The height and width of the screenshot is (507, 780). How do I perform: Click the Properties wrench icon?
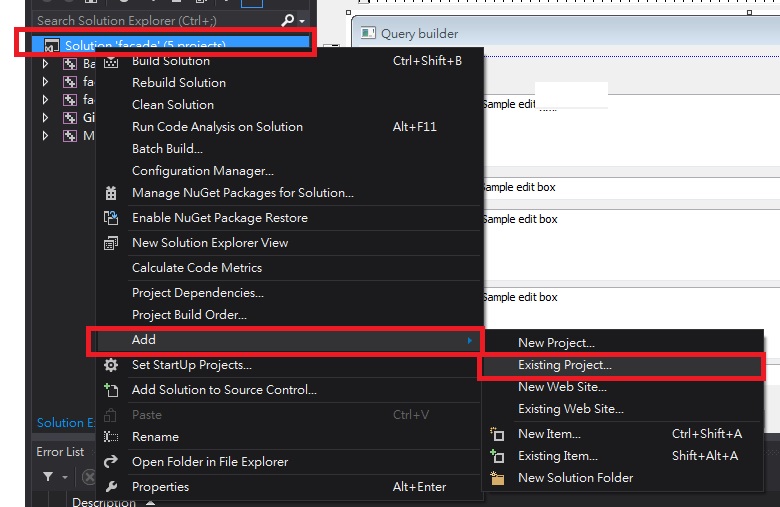pos(111,487)
